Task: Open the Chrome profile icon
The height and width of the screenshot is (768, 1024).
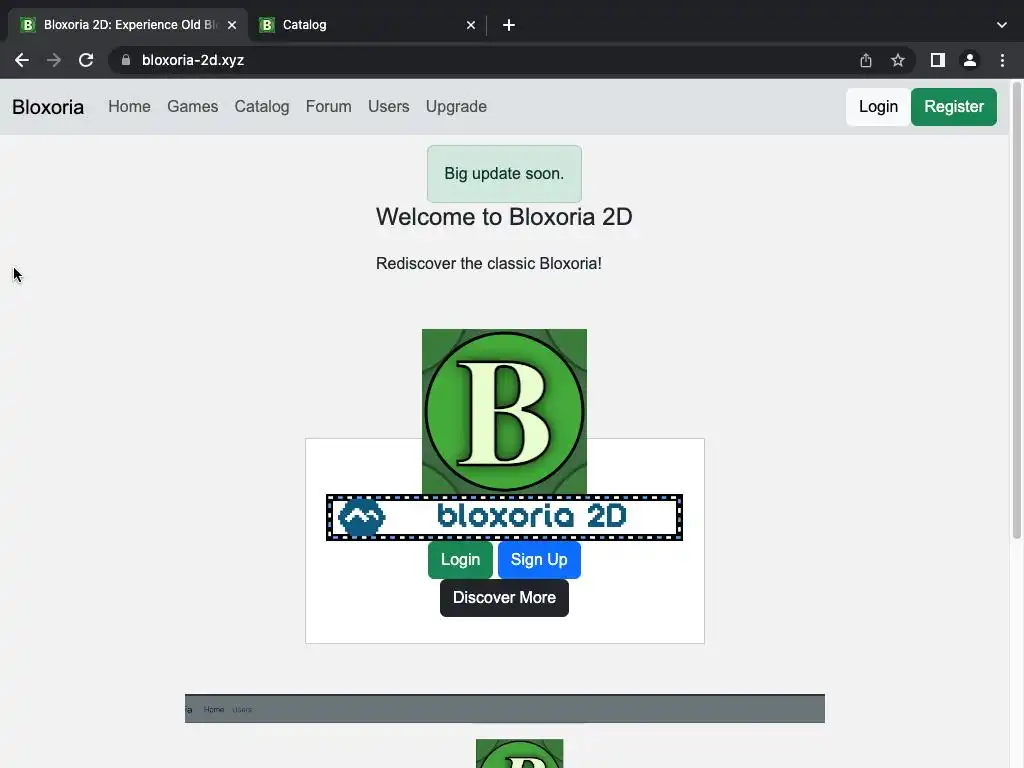Action: (x=970, y=60)
